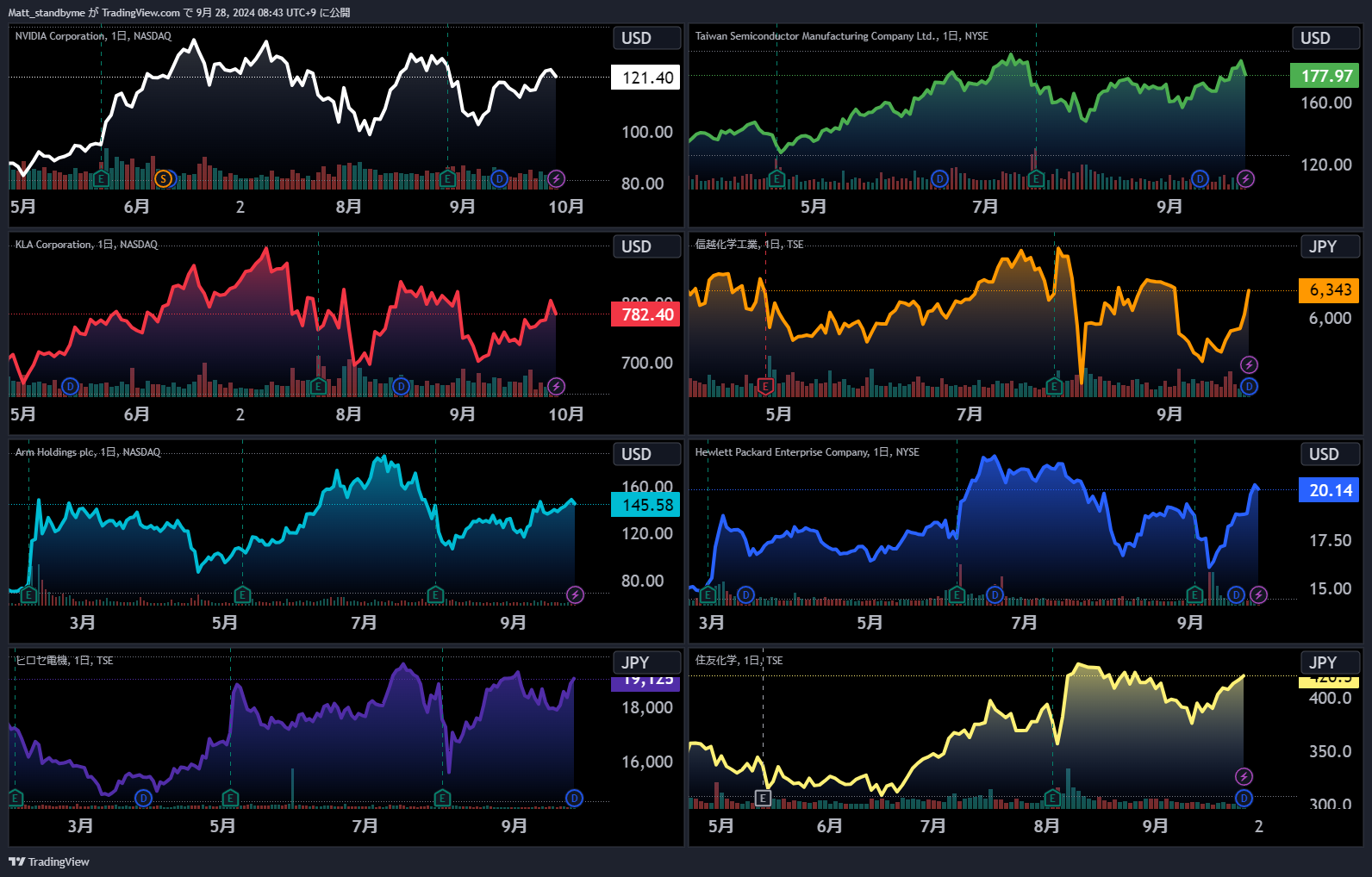The width and height of the screenshot is (1372, 877).
Task: Click the lightning marker on 住友化学 chart
Action: point(1244,777)
